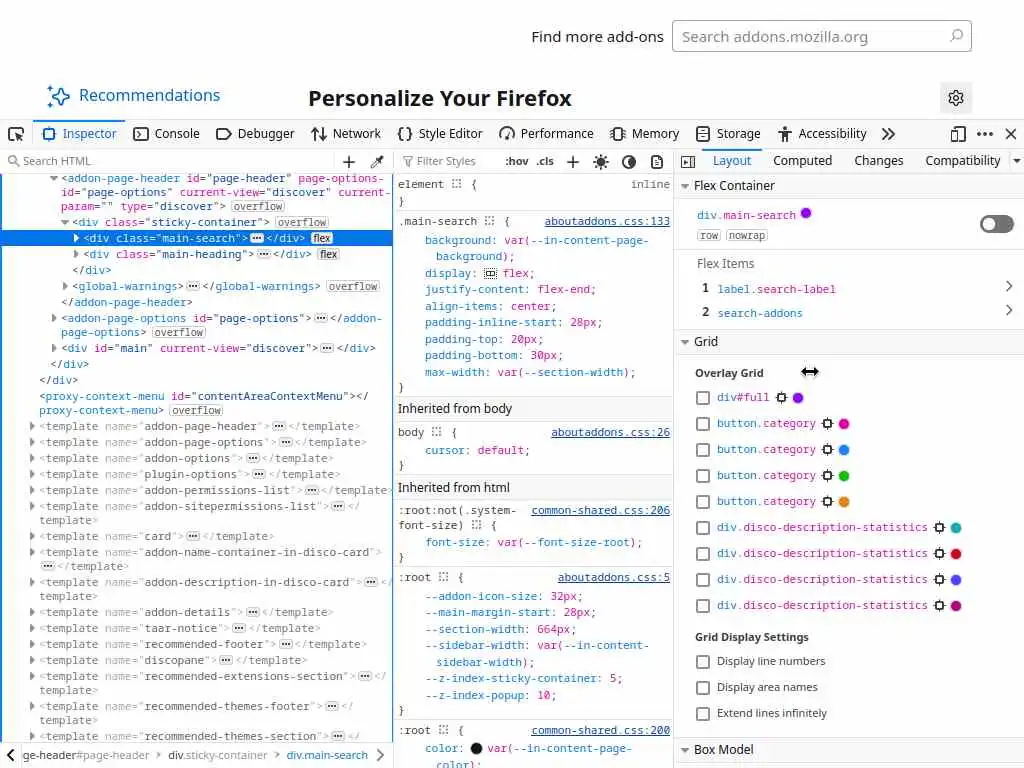Collapse the Grid section
Image resolution: width=1024 pixels, height=768 pixels.
685,342
